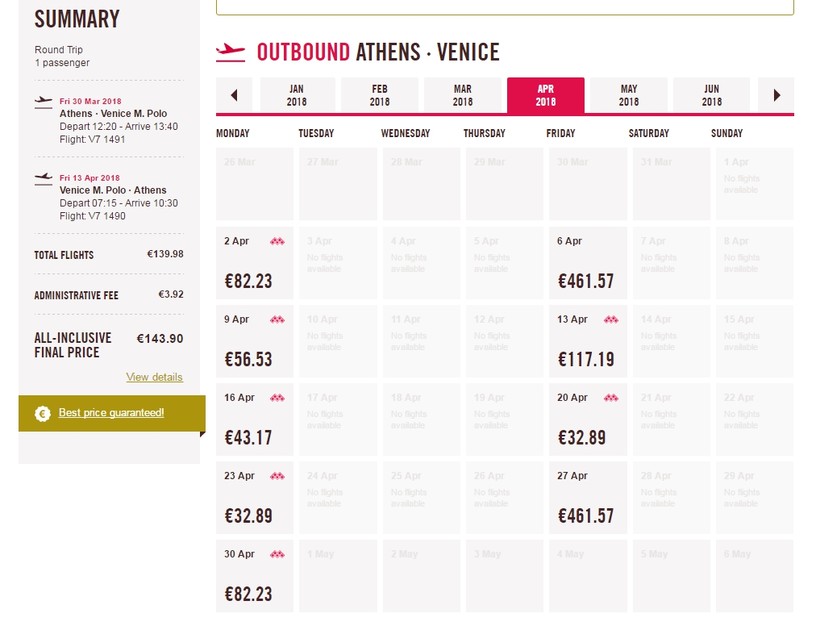Image resolution: width=820 pixels, height=626 pixels.
Task: Click the next months right arrow
Action: coord(777,96)
